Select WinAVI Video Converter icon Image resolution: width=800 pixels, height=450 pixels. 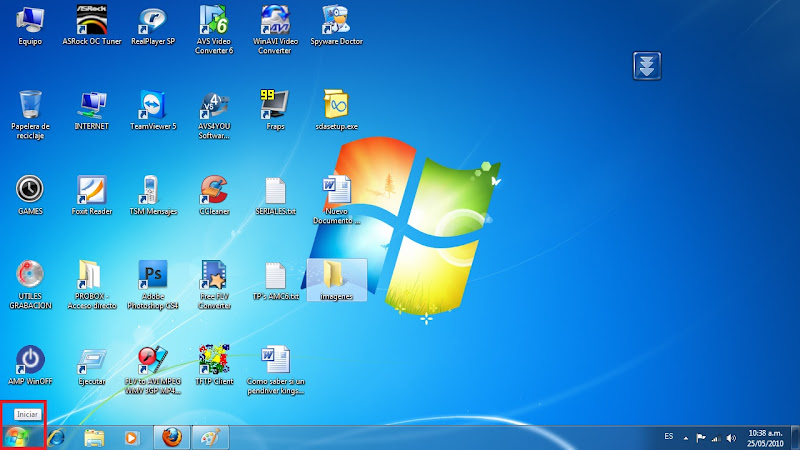click(x=275, y=30)
